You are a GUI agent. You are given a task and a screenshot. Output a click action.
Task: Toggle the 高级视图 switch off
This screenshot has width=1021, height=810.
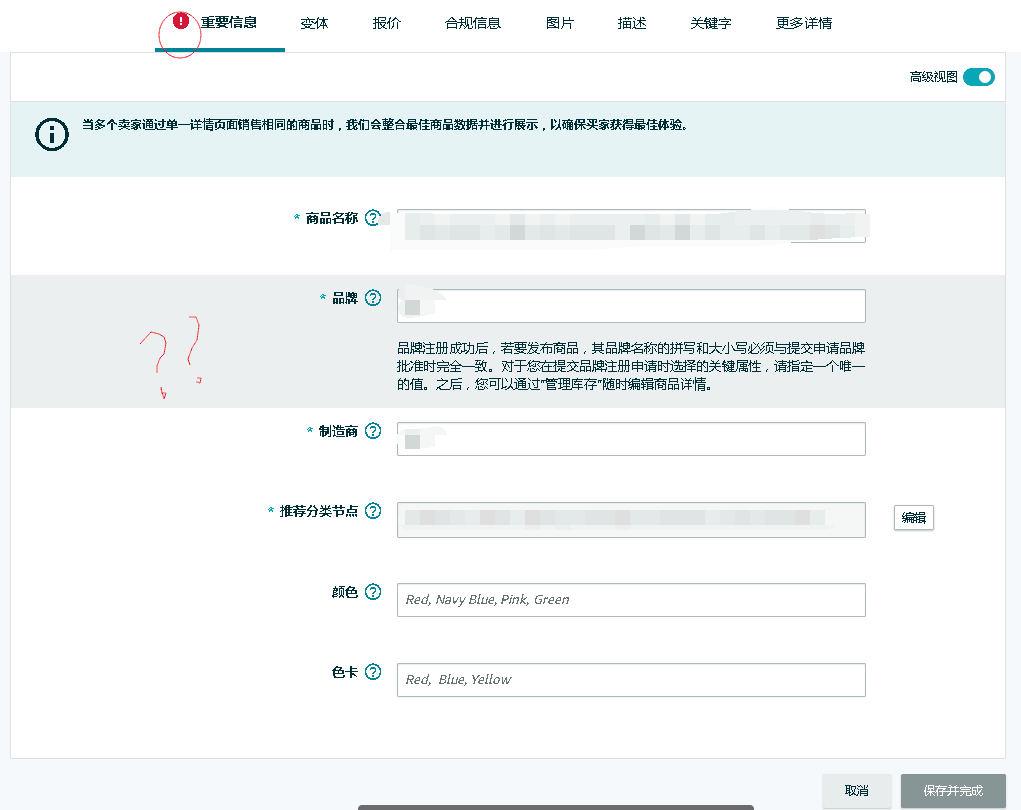pyautogui.click(x=979, y=77)
